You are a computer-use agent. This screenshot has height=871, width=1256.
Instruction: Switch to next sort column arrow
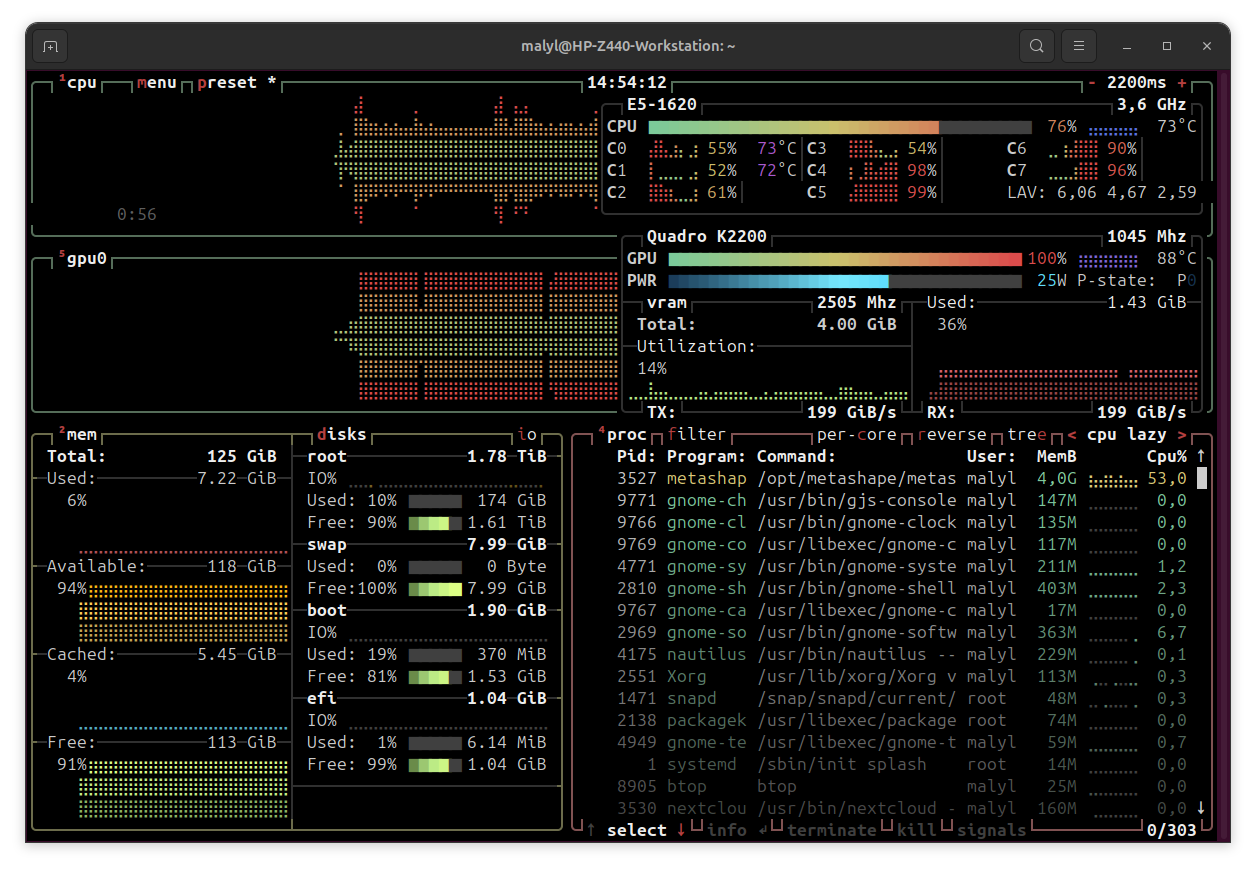coord(1182,434)
